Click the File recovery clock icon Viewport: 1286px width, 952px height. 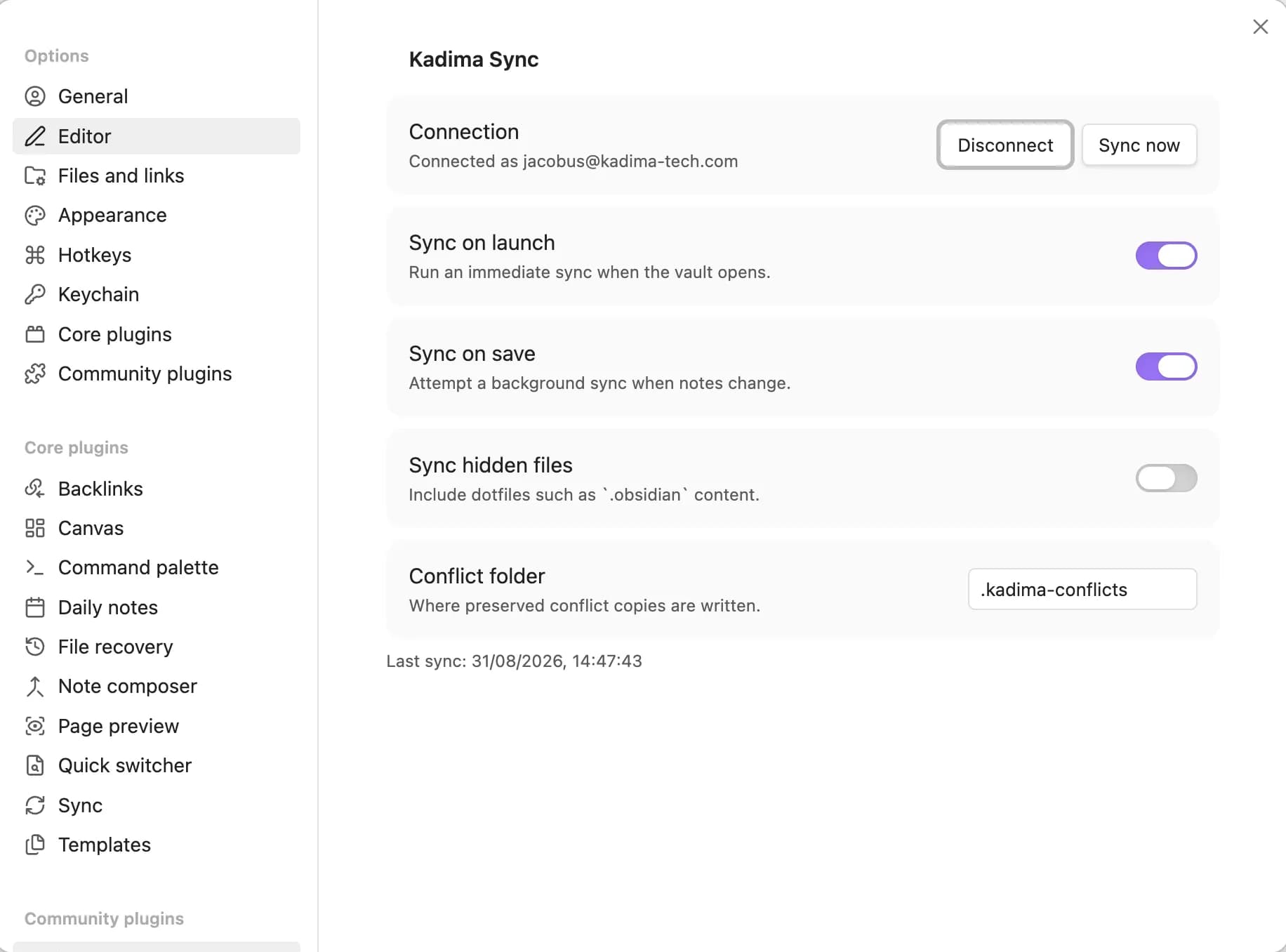pos(35,647)
